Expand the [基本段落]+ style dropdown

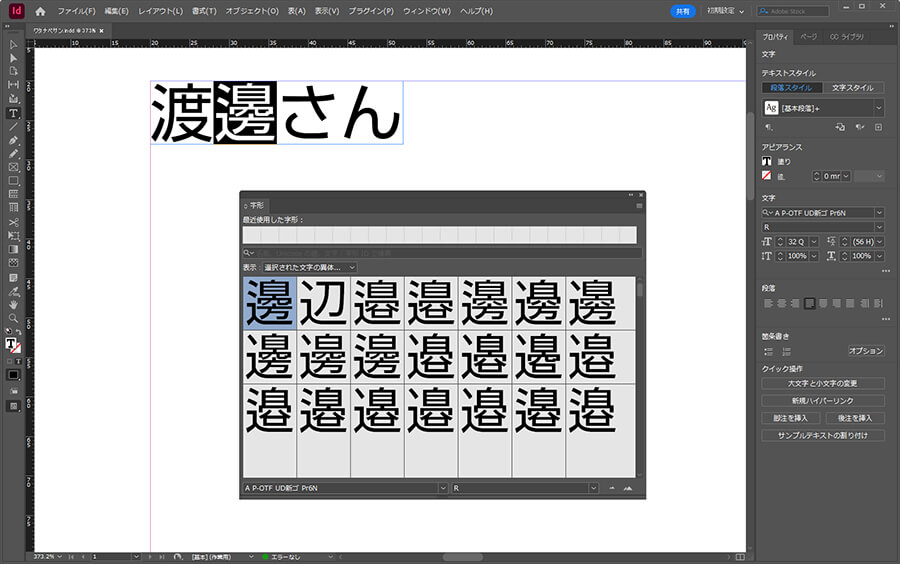(878, 108)
